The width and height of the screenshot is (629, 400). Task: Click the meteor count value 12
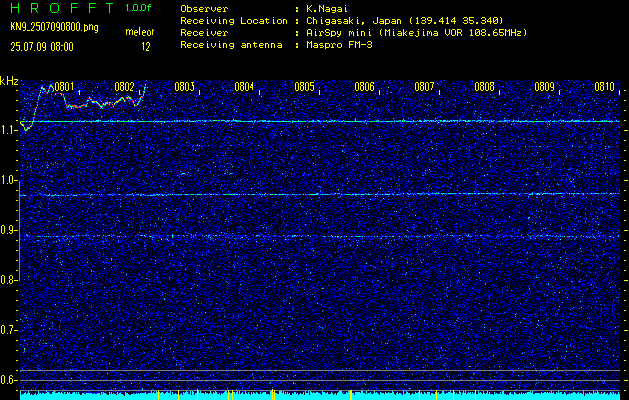point(146,47)
